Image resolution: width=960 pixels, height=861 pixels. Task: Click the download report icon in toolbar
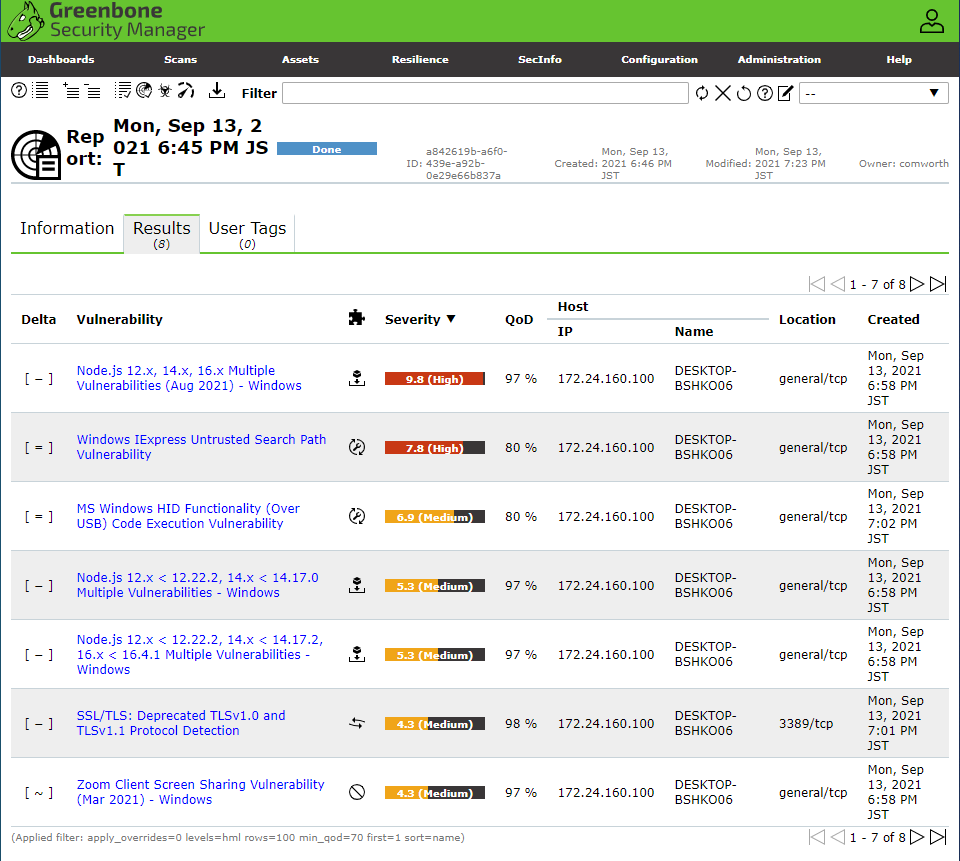(x=217, y=92)
